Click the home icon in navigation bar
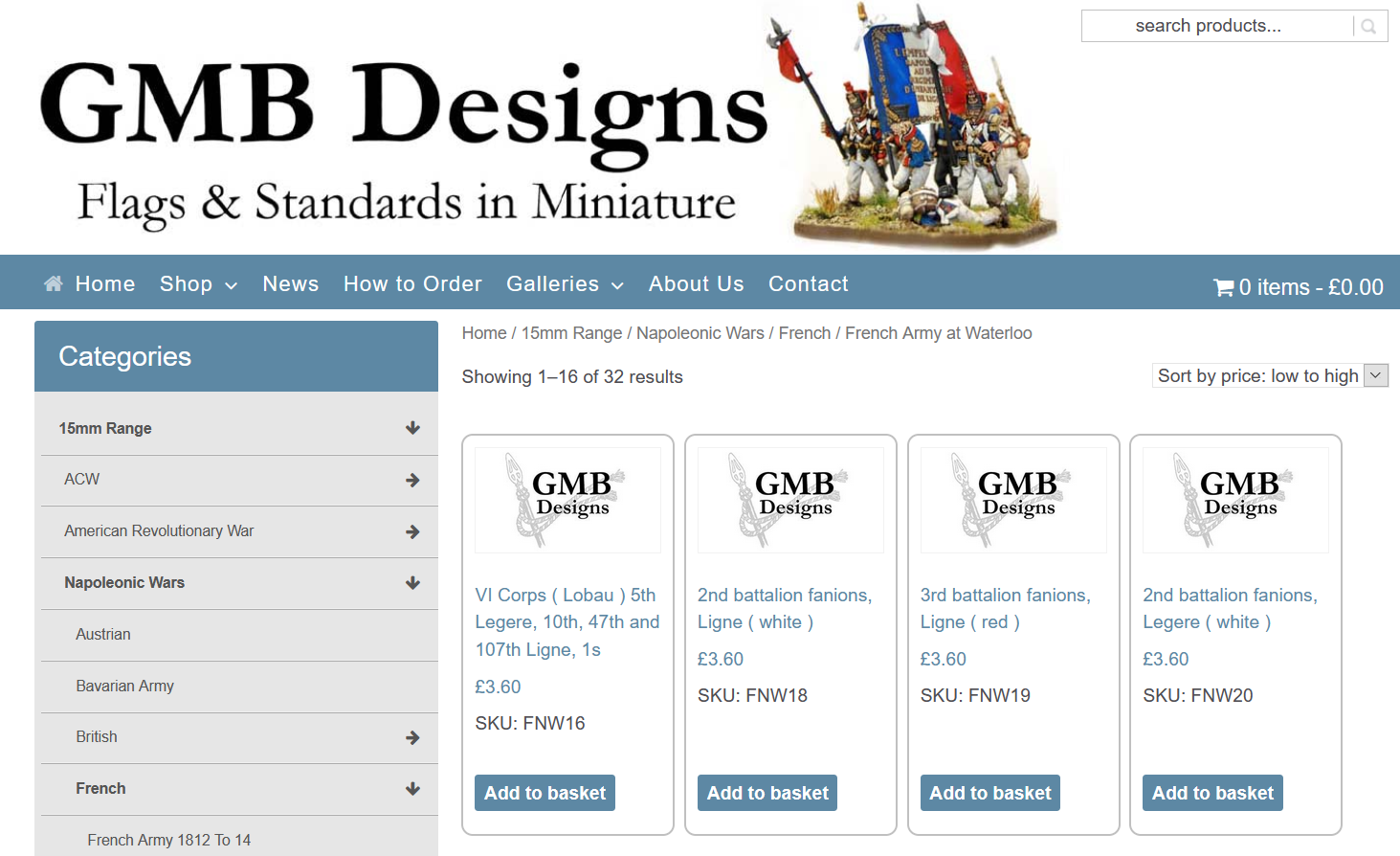 tap(54, 283)
